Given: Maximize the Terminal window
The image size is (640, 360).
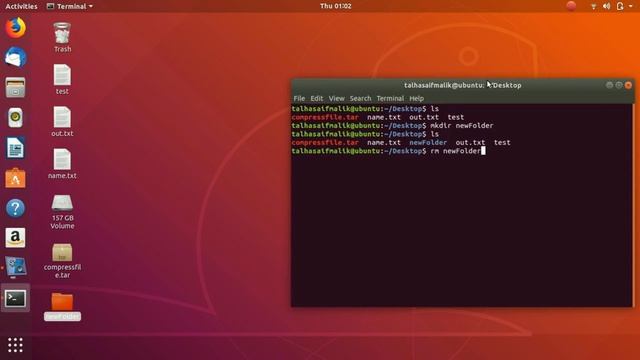Looking at the screenshot, I should [x=619, y=85].
